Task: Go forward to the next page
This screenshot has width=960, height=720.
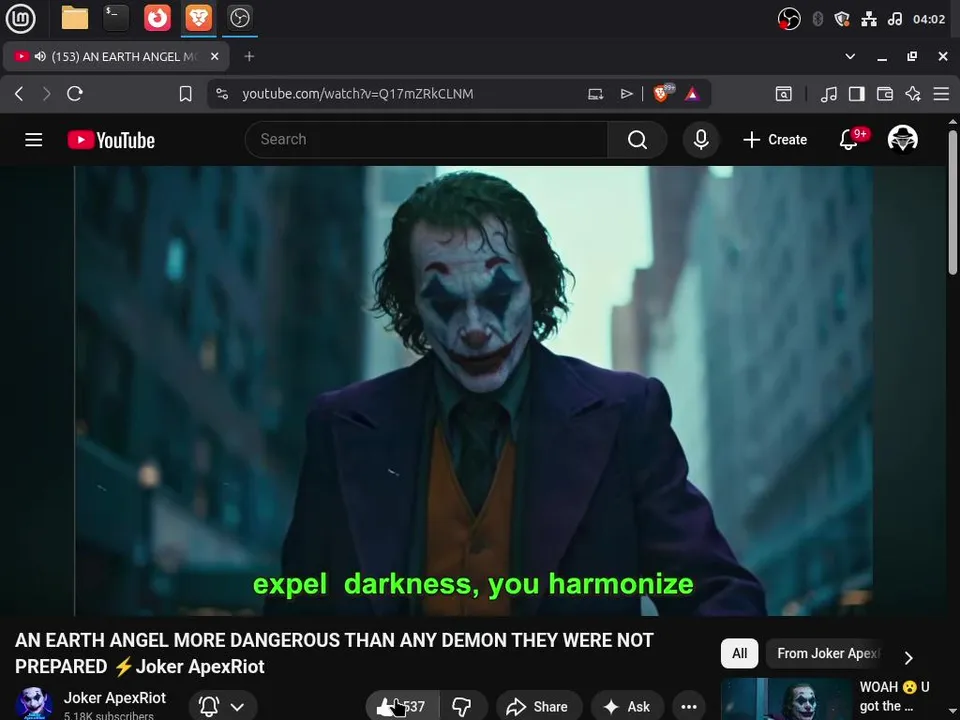Action: click(47, 94)
